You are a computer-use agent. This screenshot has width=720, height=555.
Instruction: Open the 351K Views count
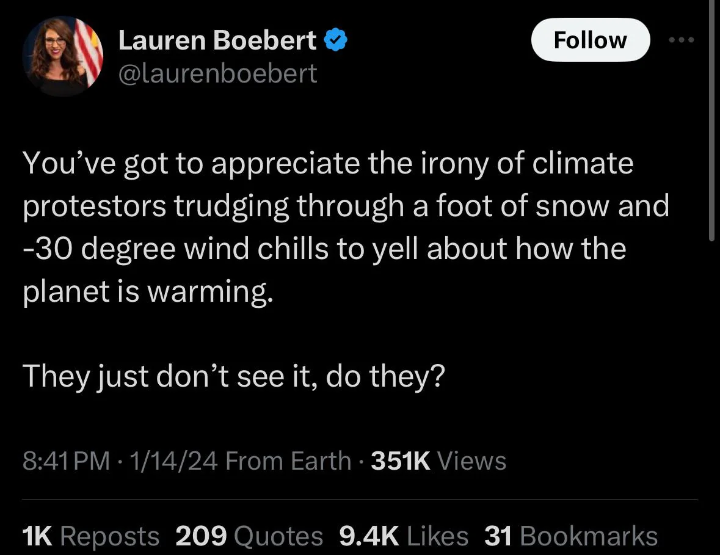click(438, 461)
